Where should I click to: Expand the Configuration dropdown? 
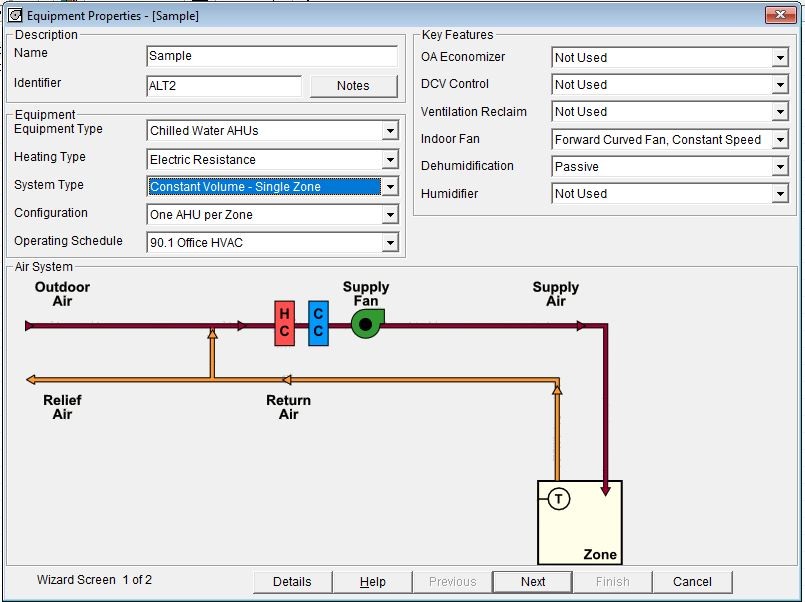[389, 215]
